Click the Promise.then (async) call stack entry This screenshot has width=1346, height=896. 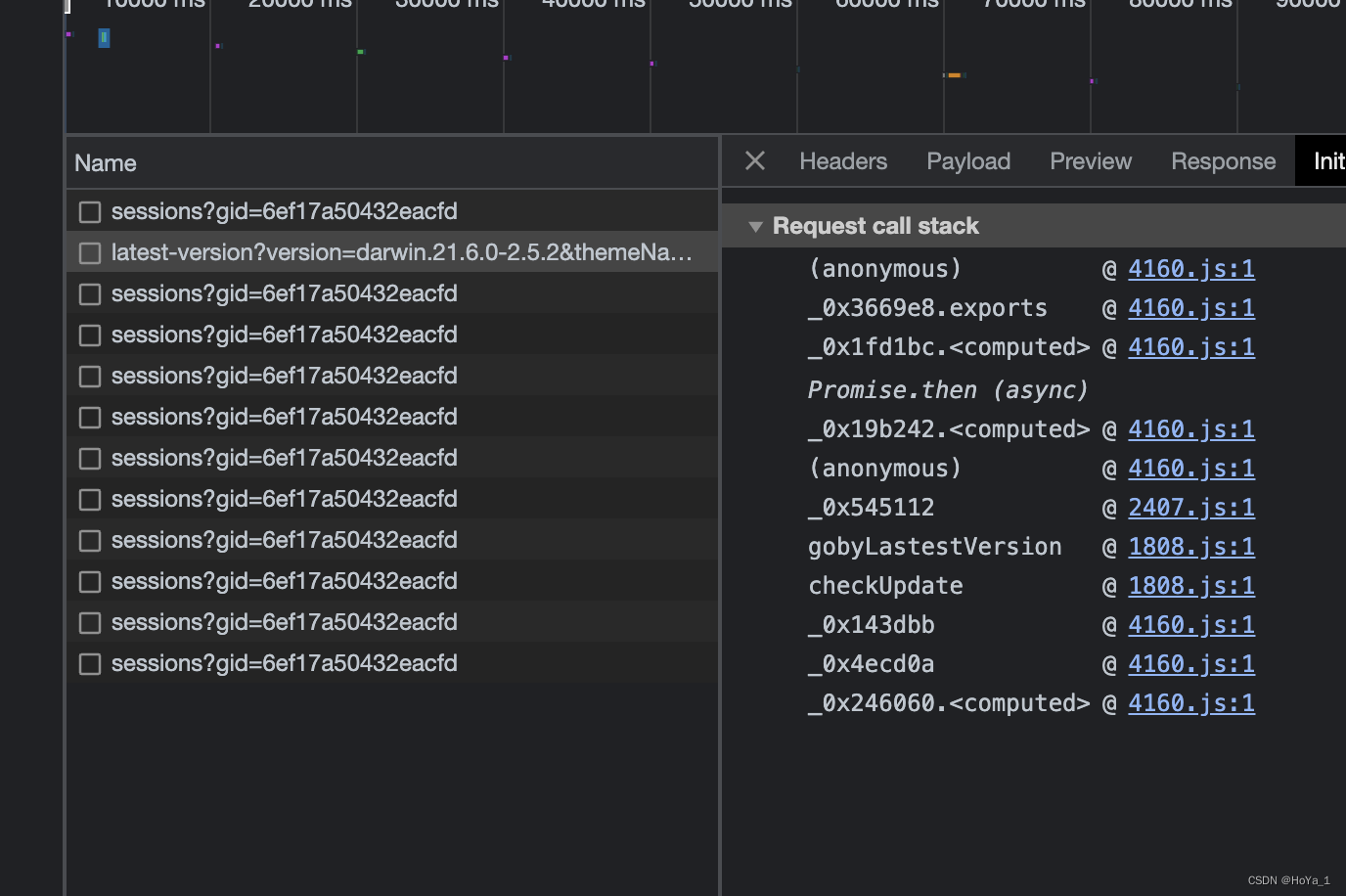(x=948, y=390)
